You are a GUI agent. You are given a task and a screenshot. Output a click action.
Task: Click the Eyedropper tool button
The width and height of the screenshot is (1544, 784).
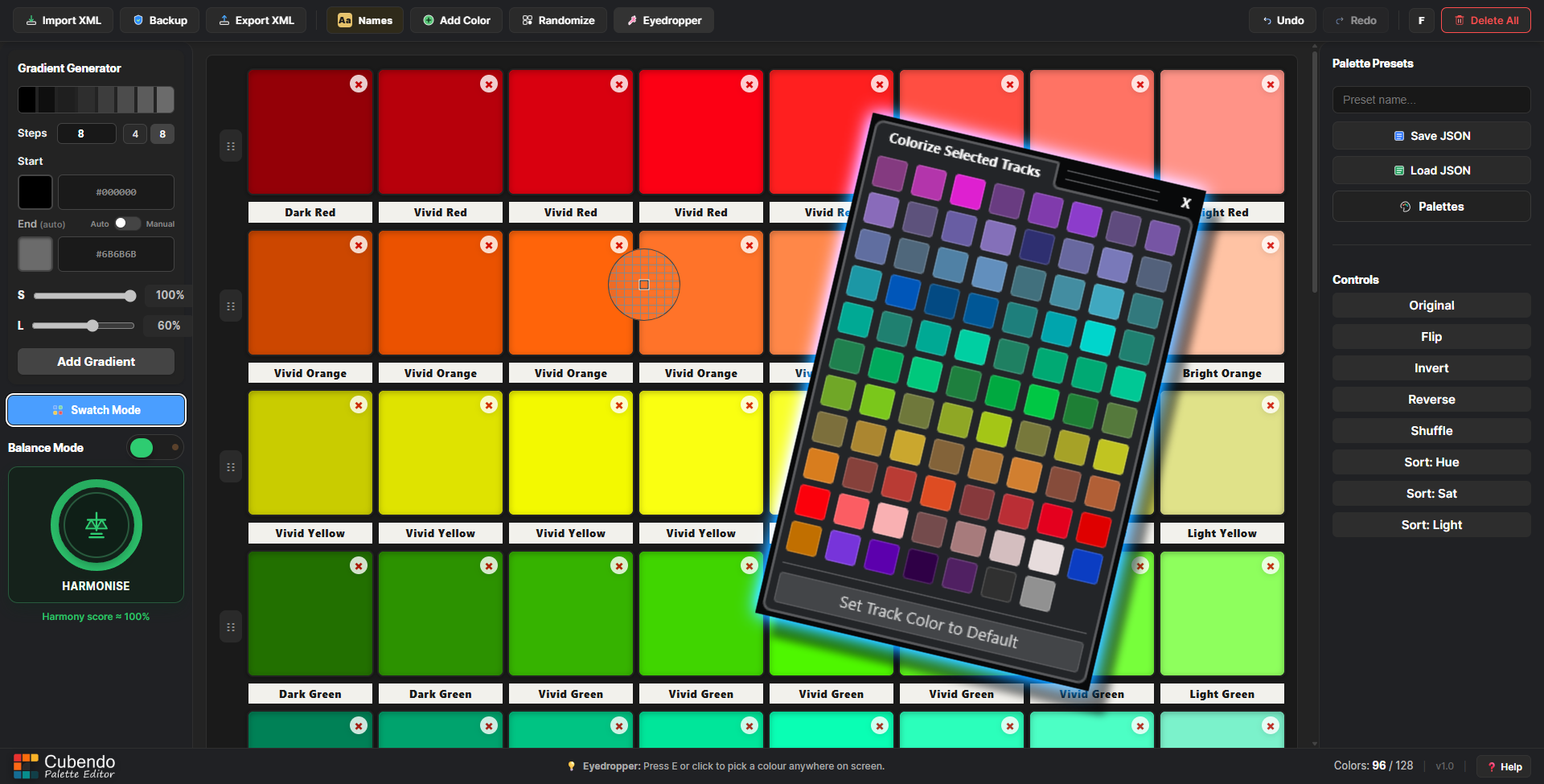(663, 20)
